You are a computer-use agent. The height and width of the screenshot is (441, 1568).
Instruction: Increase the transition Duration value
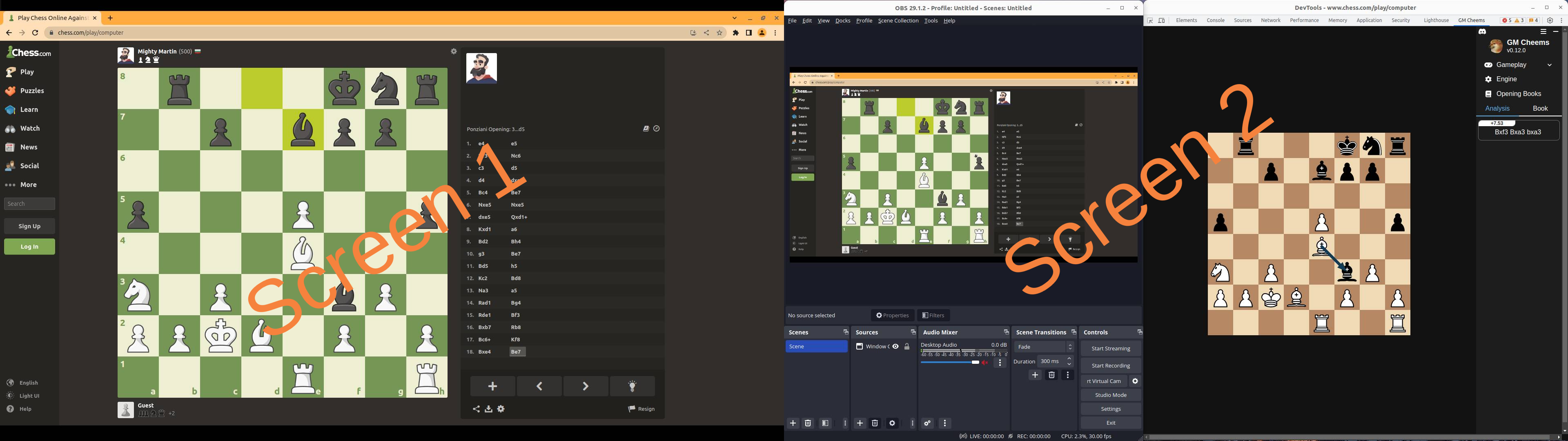pyautogui.click(x=1069, y=359)
